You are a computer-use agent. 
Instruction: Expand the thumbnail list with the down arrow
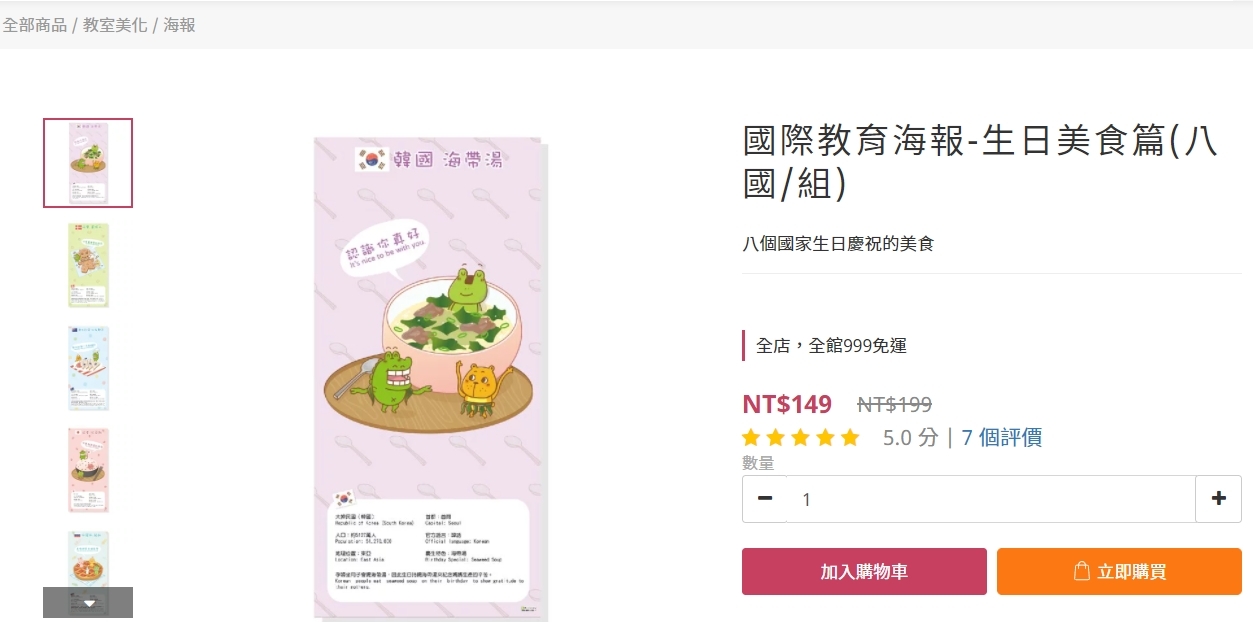click(88, 603)
